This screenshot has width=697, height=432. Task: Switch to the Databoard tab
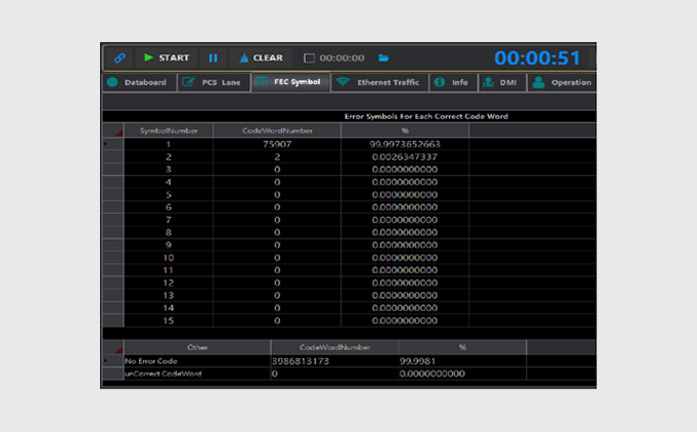pyautogui.click(x=139, y=82)
